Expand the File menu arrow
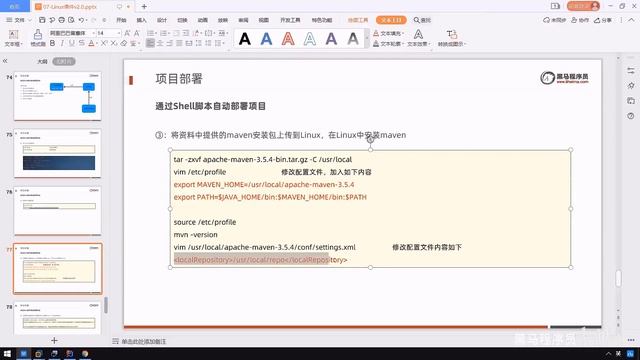This screenshot has width=640, height=360. (30, 20)
